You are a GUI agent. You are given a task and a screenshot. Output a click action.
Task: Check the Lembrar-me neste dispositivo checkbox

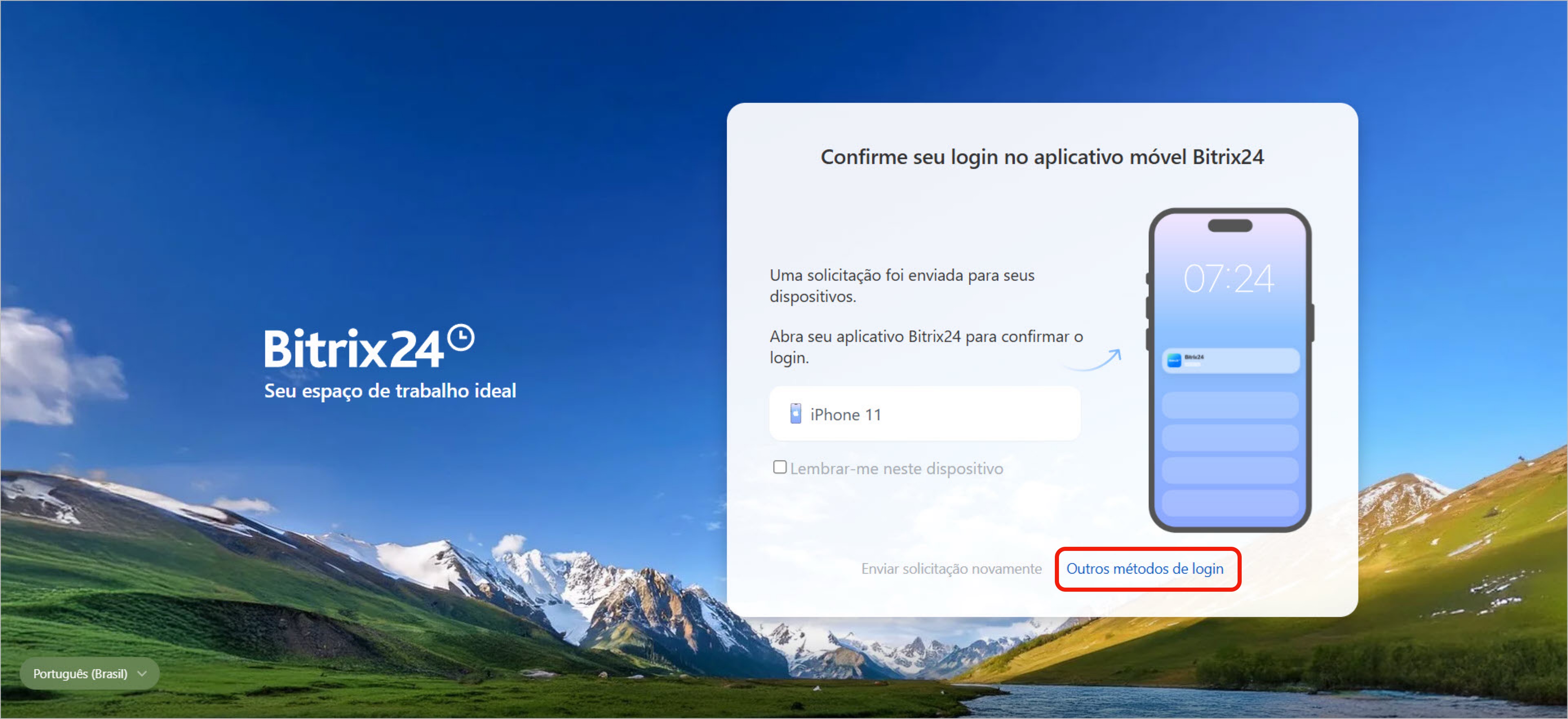point(779,467)
